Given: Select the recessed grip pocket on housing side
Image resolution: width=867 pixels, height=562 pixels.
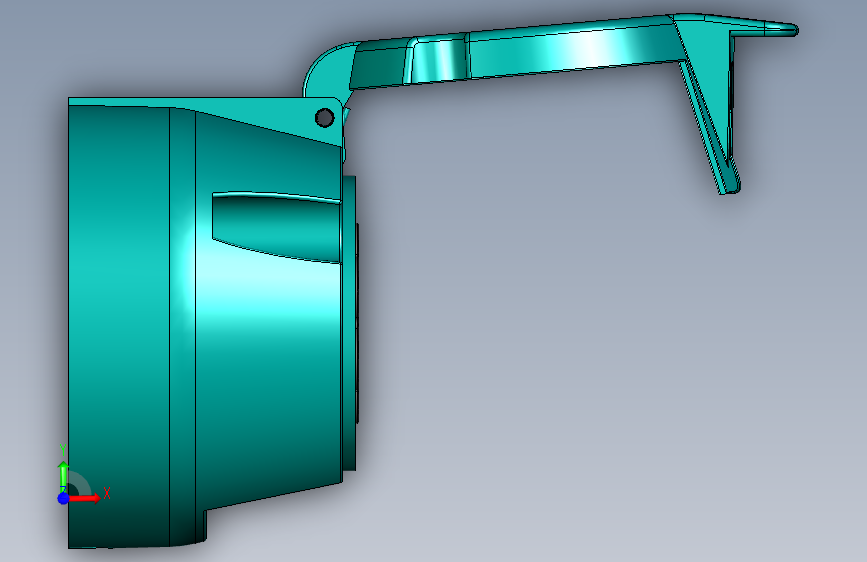Looking at the screenshot, I should 276,227.
